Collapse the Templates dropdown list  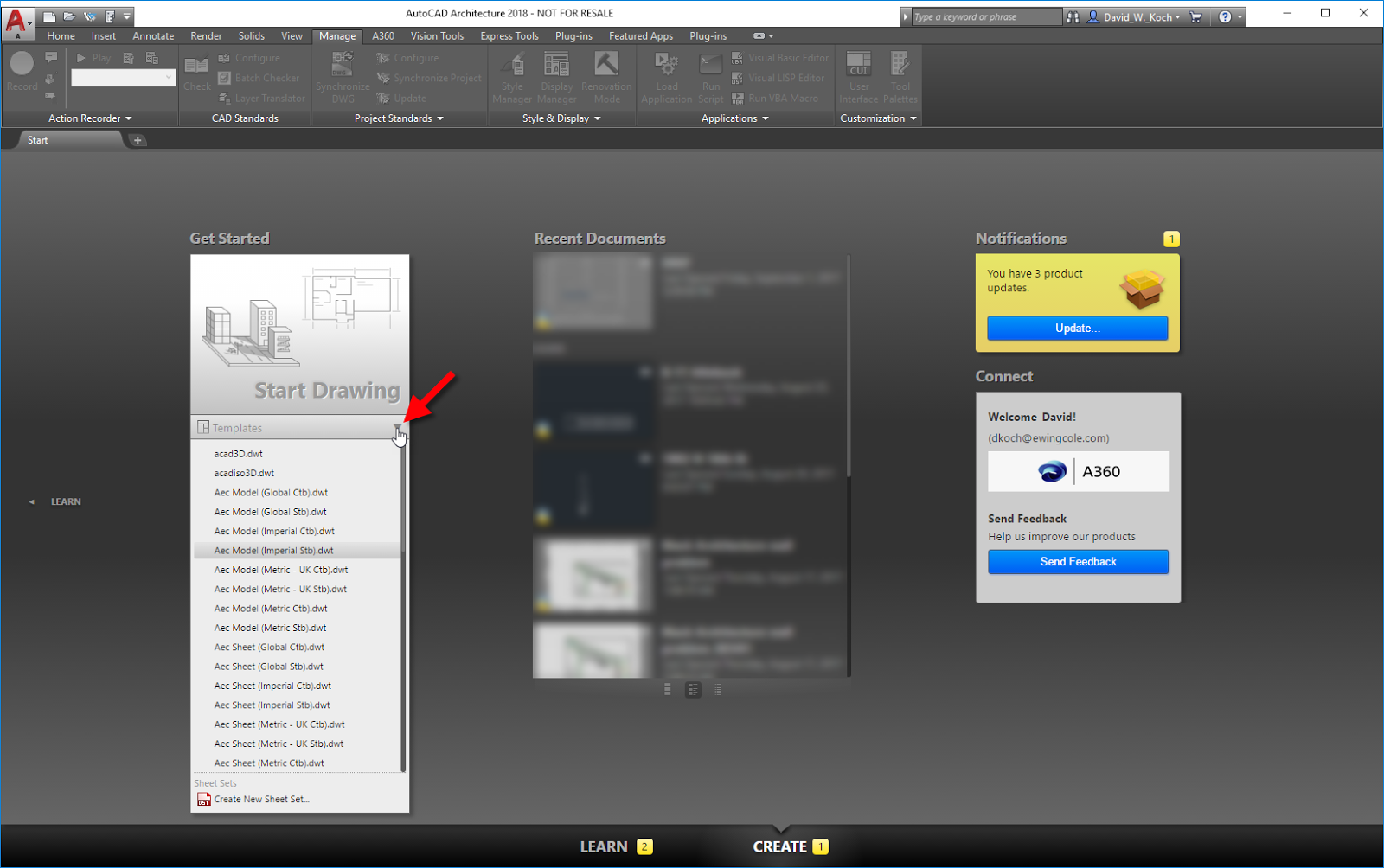click(399, 427)
